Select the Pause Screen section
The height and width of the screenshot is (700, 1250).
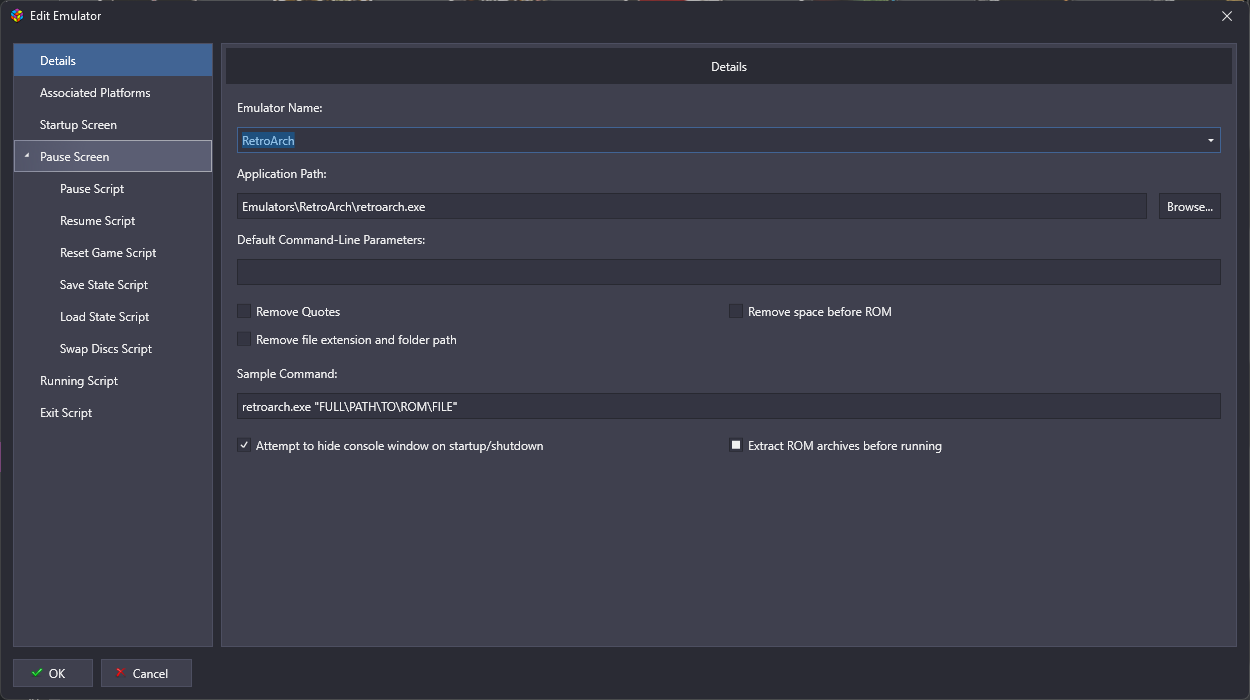point(113,156)
